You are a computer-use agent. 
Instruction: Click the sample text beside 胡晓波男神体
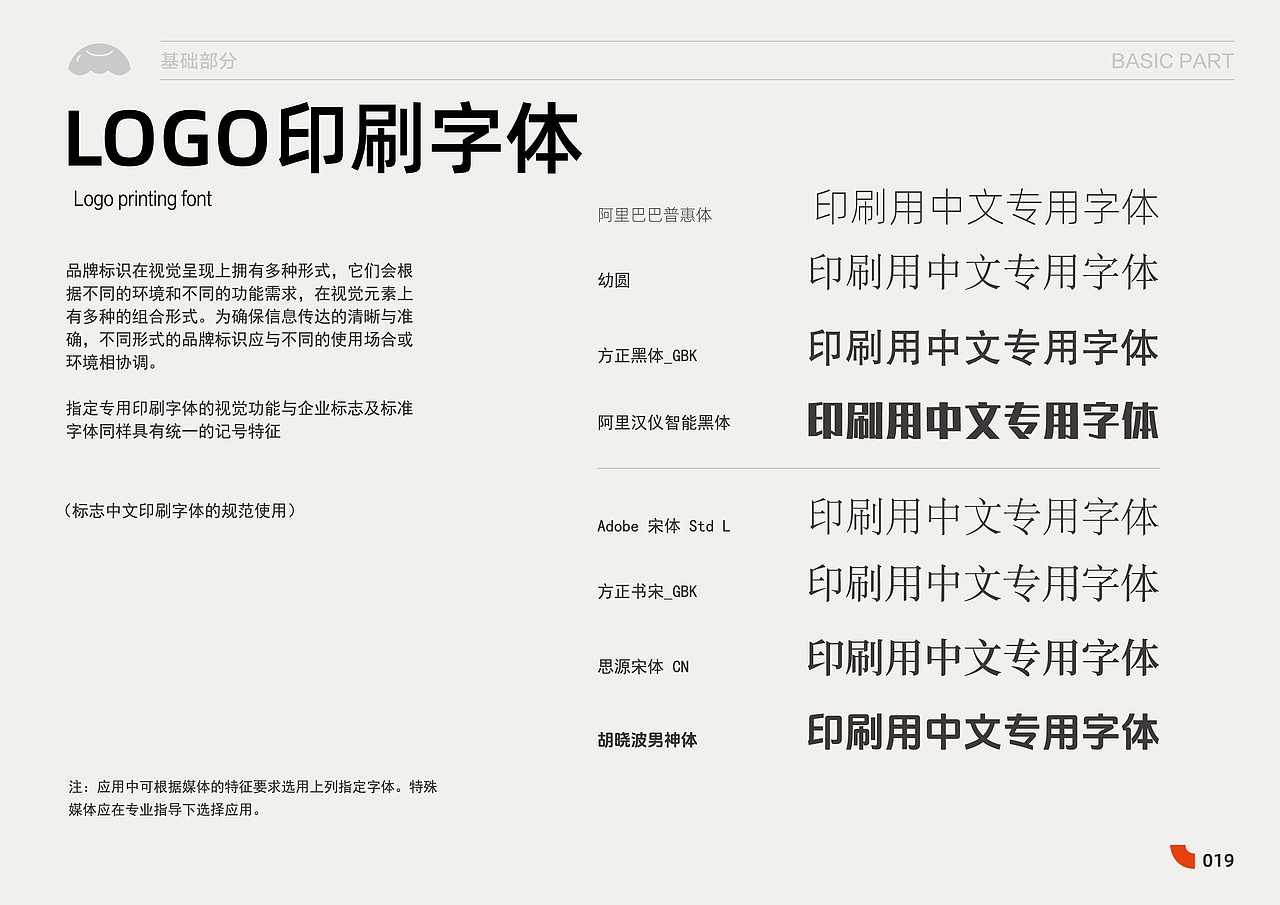point(984,732)
